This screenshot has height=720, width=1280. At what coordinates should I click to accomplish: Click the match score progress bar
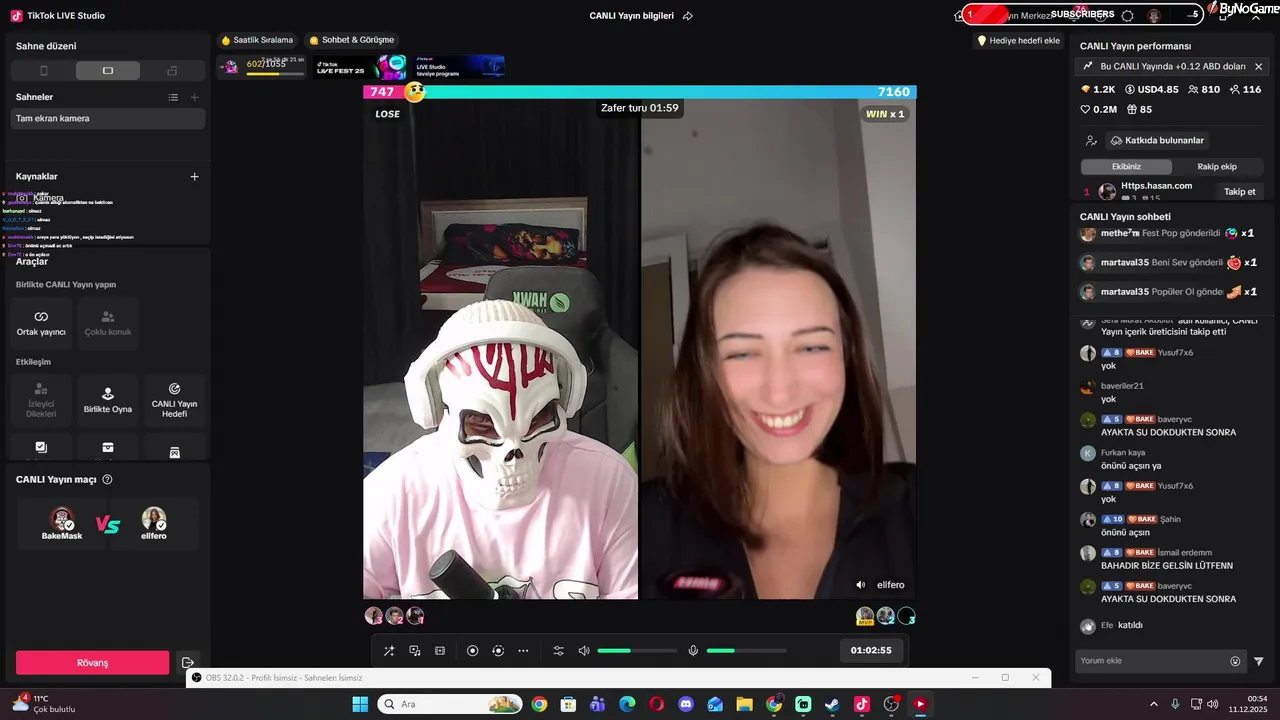pyautogui.click(x=639, y=92)
